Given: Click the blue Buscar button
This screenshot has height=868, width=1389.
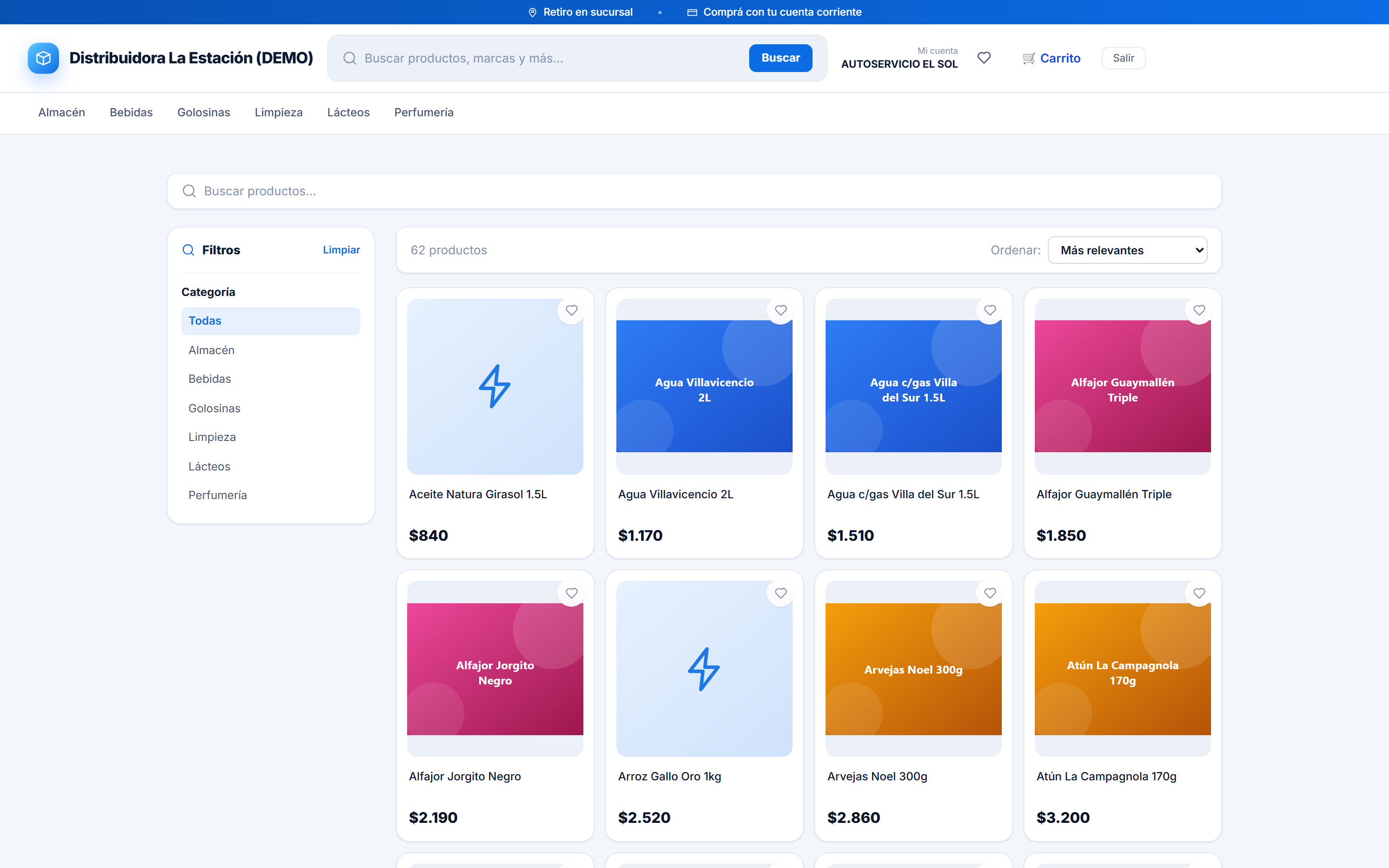Looking at the screenshot, I should [780, 58].
